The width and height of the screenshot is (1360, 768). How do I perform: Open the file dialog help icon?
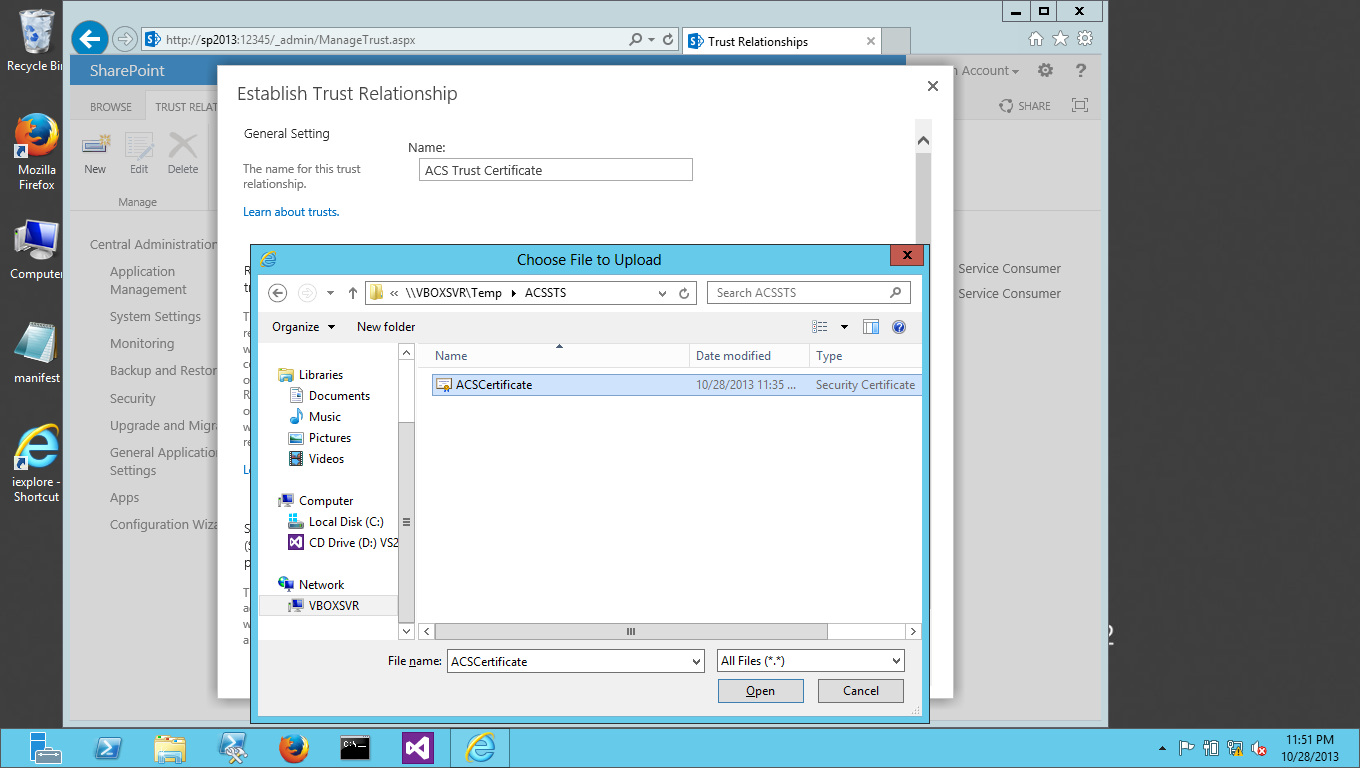[898, 327]
